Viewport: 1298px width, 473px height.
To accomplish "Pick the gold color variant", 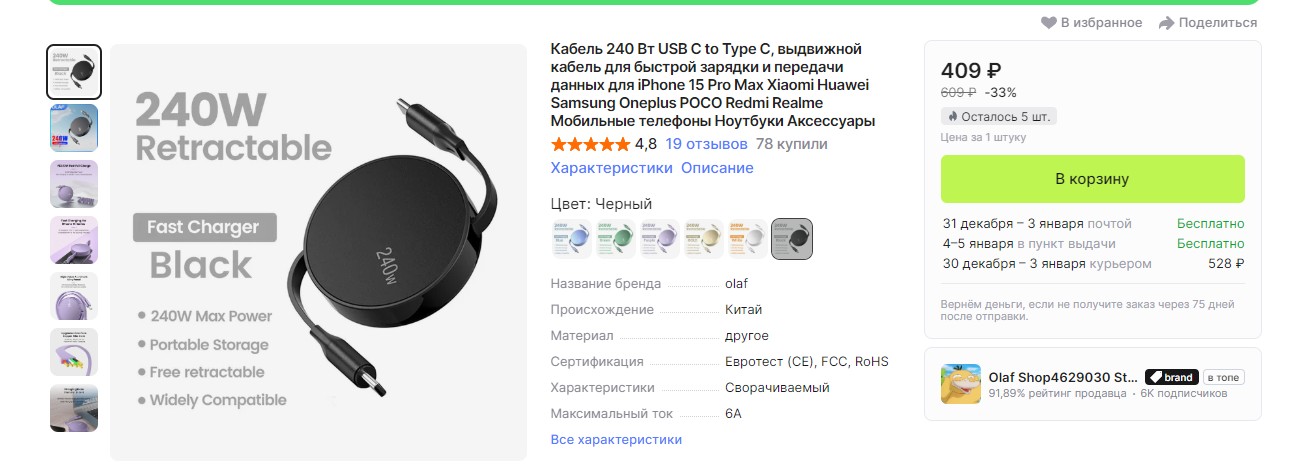I will pos(704,239).
